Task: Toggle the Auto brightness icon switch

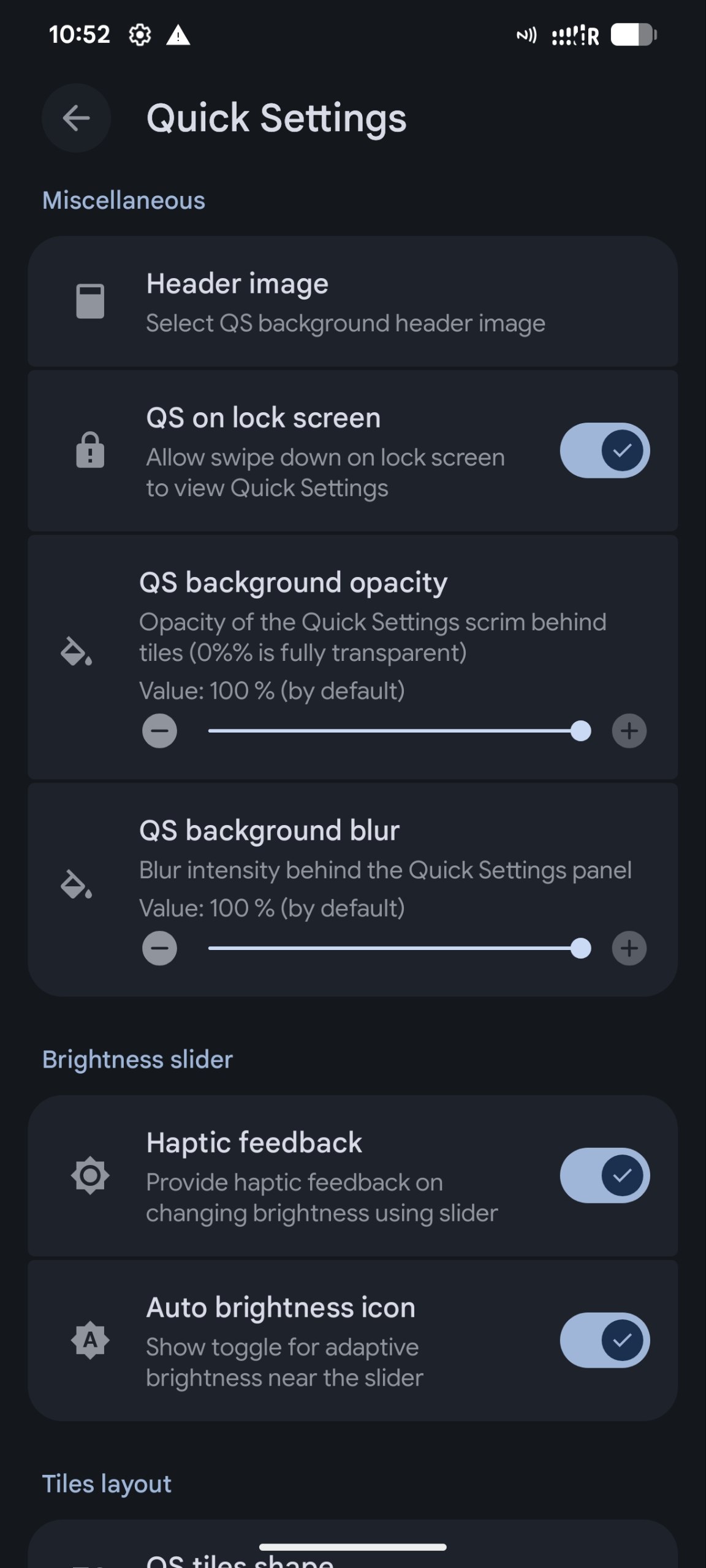Action: point(605,1340)
